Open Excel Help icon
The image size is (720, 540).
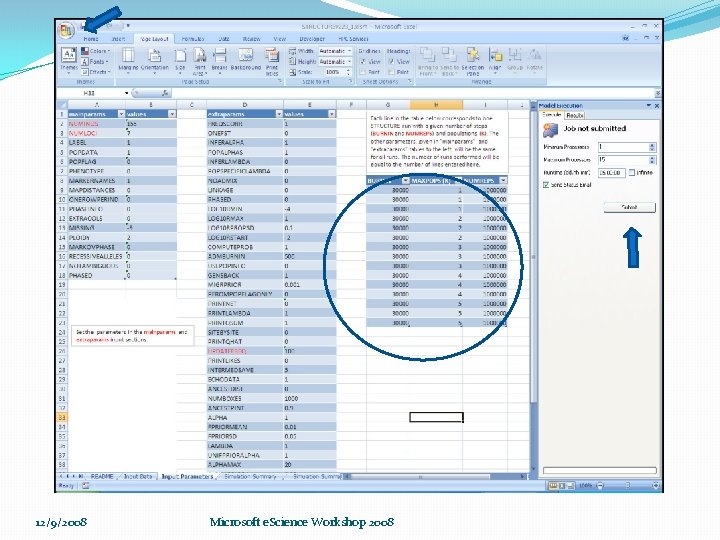(625, 38)
